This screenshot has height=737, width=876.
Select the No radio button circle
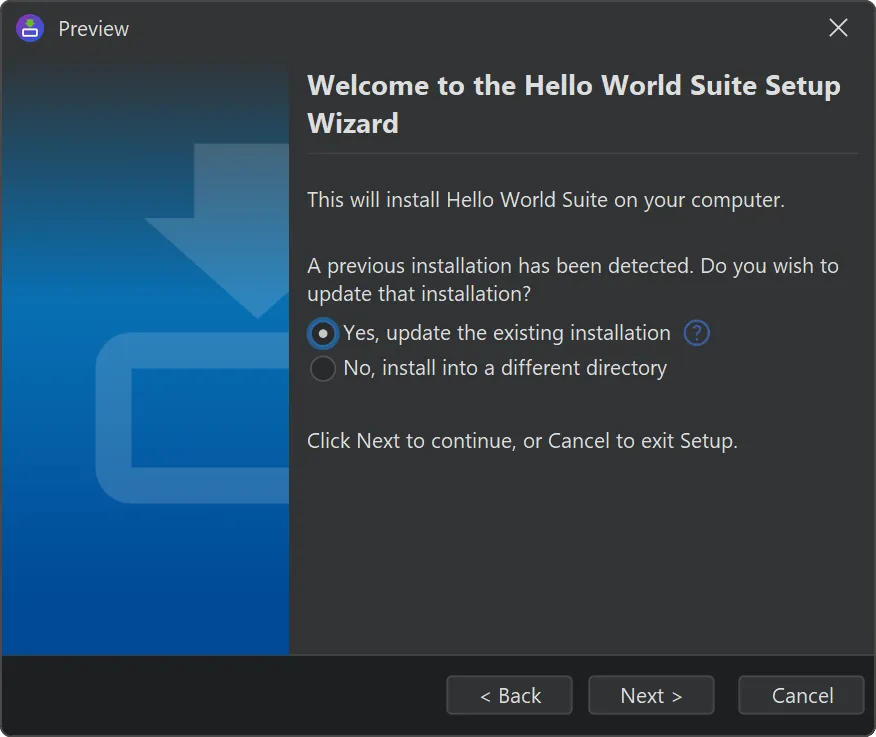pyautogui.click(x=323, y=369)
